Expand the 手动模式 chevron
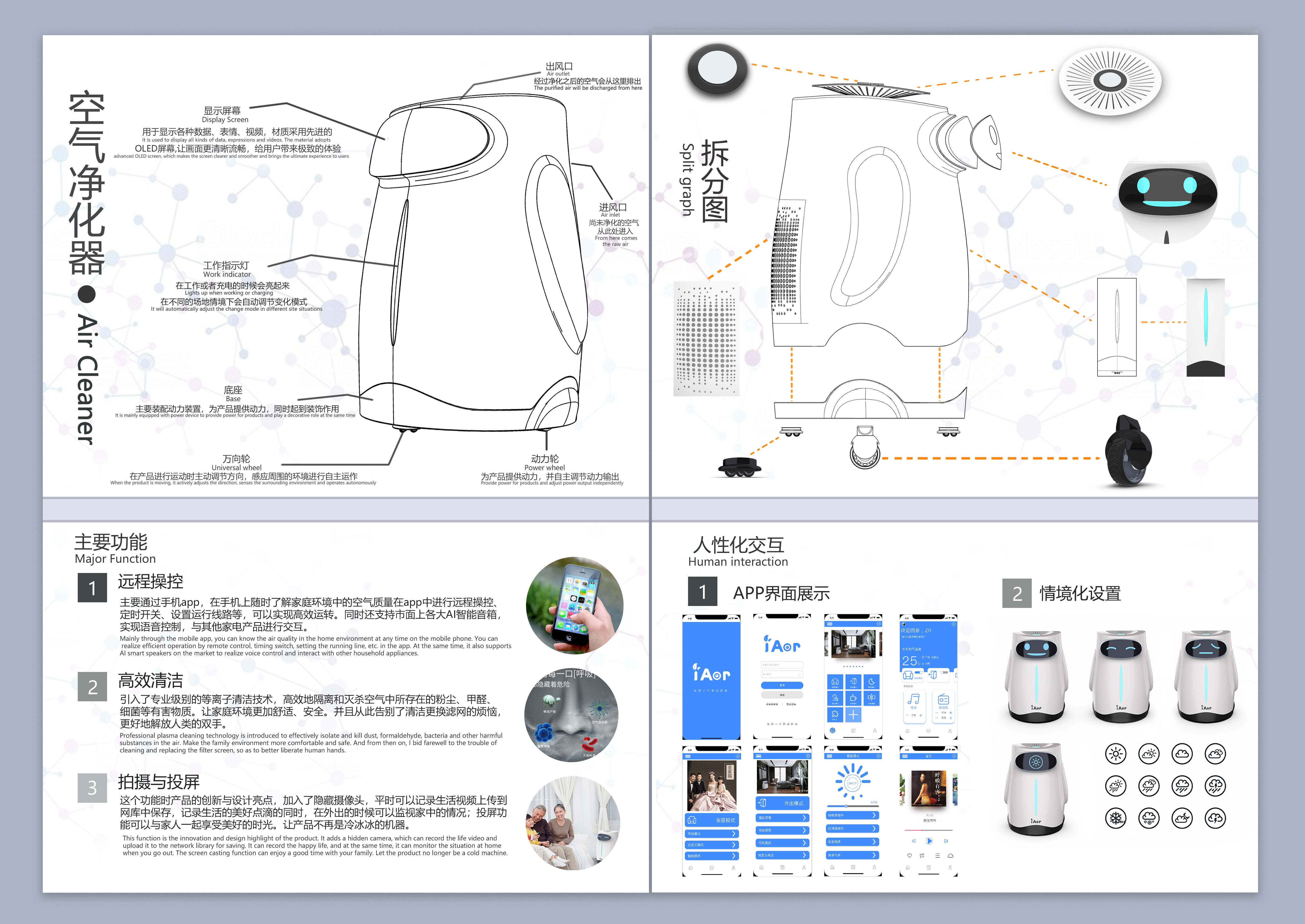The image size is (1305, 924). 734,834
